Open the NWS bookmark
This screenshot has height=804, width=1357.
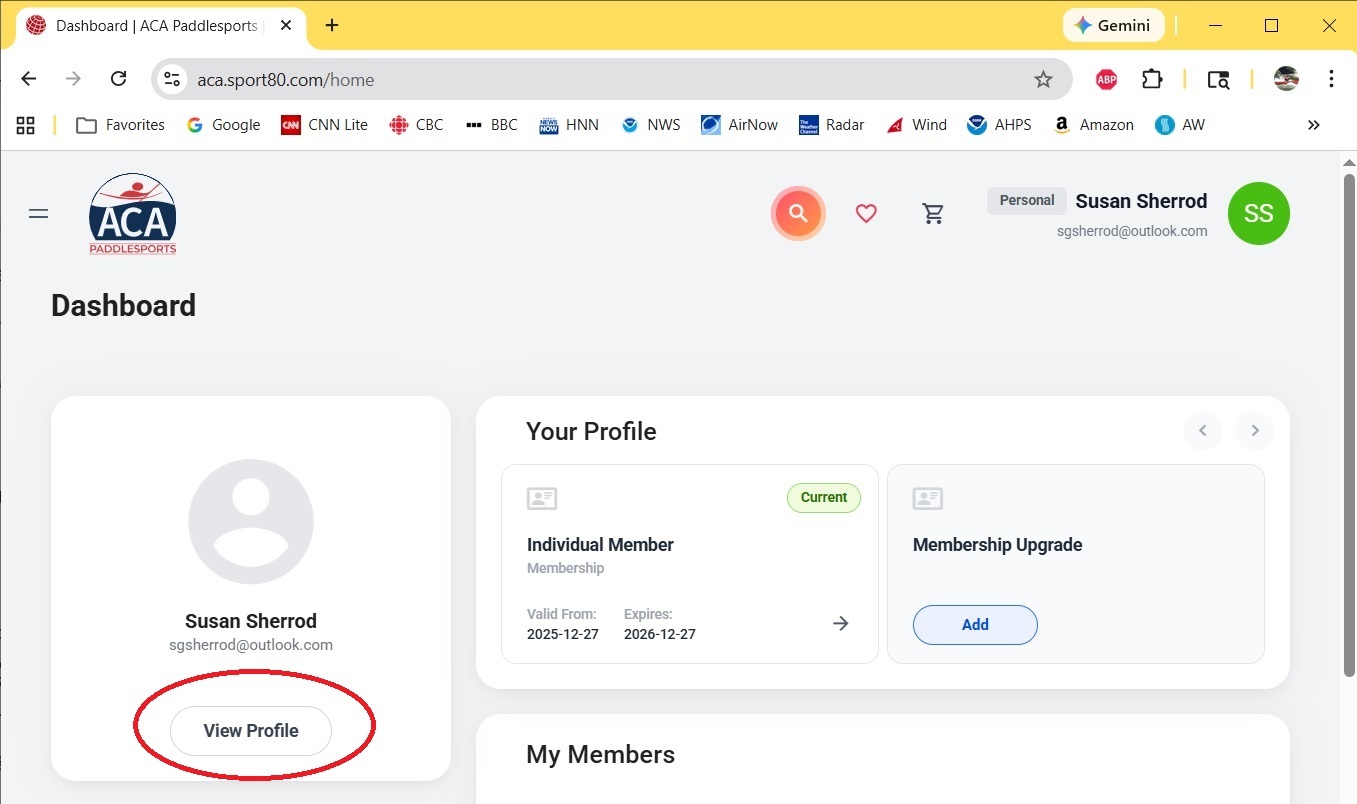650,124
